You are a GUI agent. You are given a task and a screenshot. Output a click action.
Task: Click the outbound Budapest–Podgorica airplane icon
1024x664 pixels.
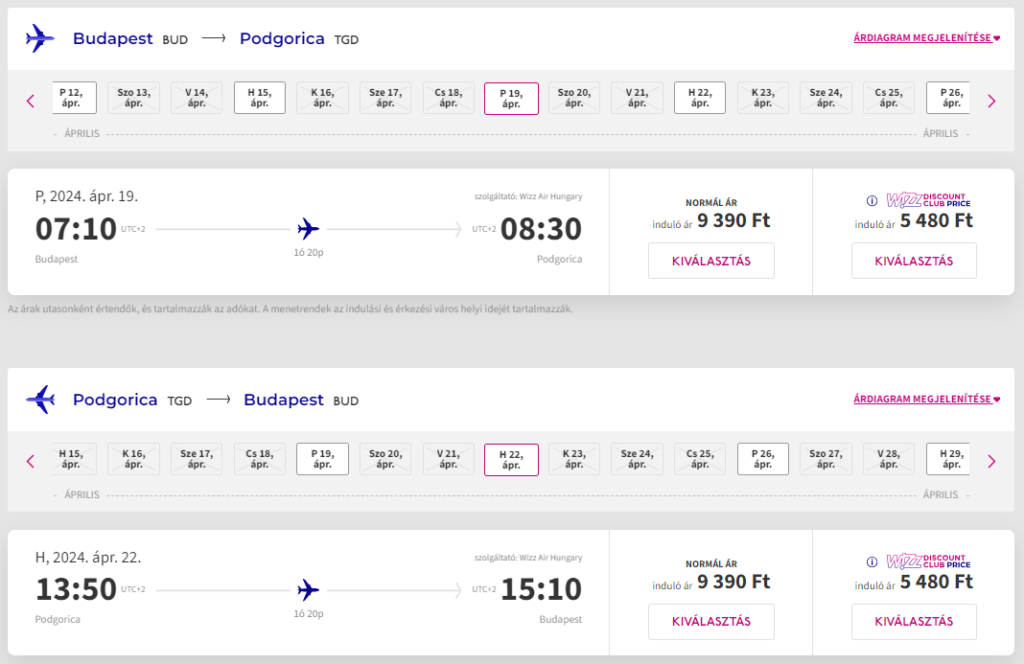coord(40,39)
